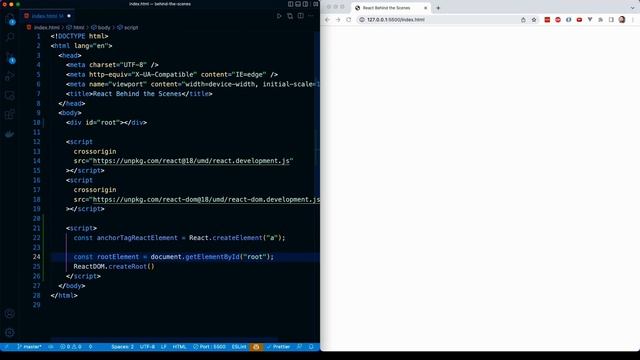Viewport: 640px width, 360px height.
Task: Click ESLint in the status bar
Action: (239, 347)
